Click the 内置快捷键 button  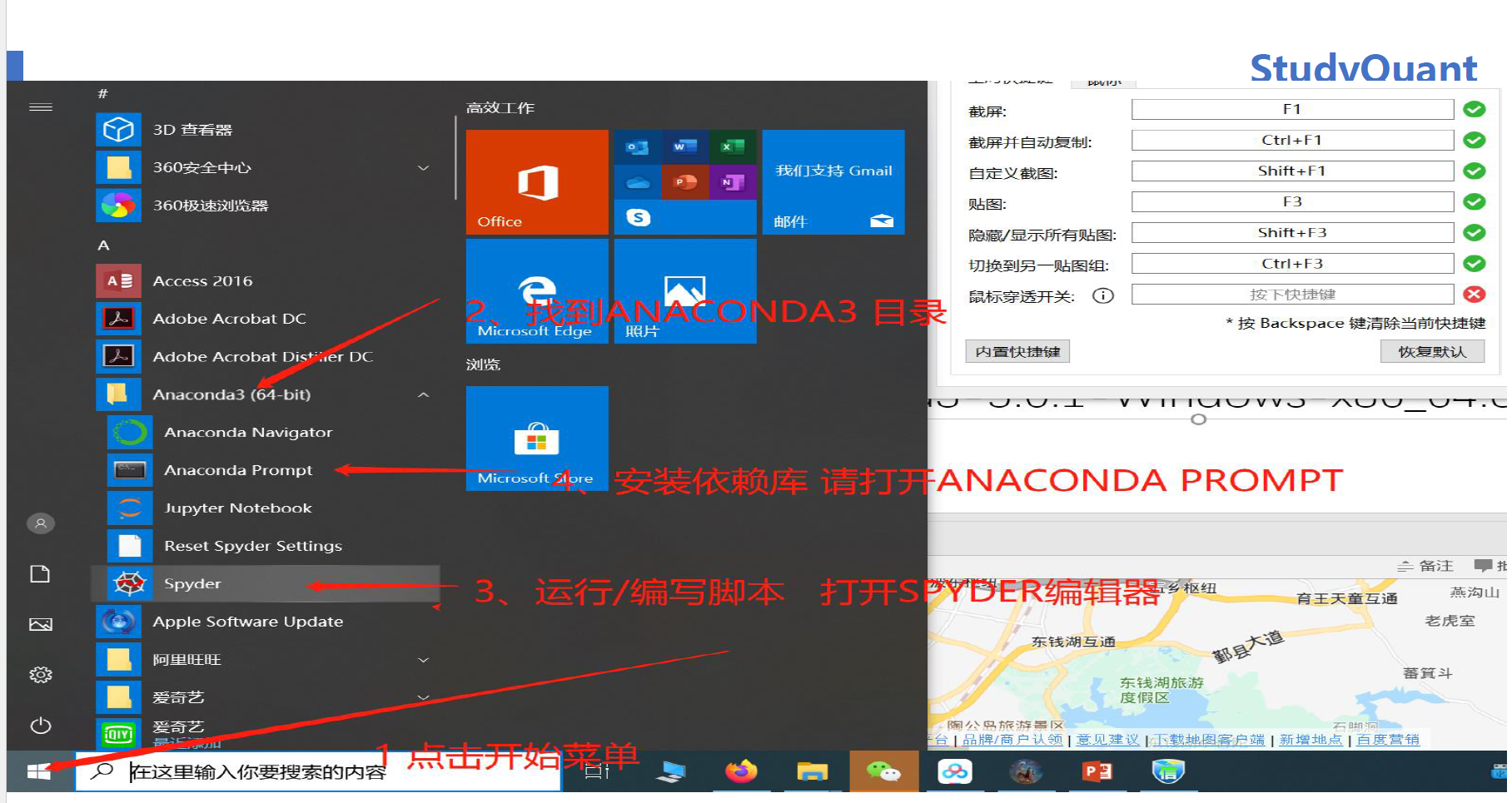tap(1017, 352)
